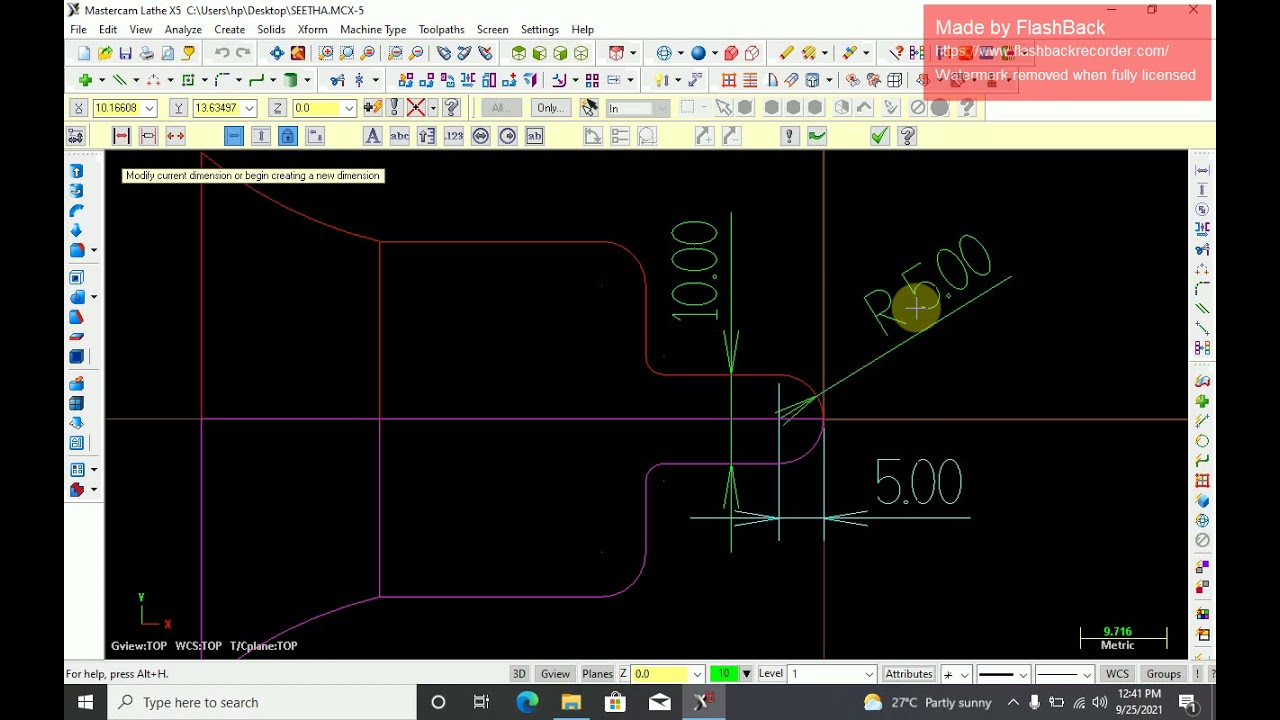Image resolution: width=1280 pixels, height=720 pixels.
Task: Click the Groups button
Action: pos(1164,674)
